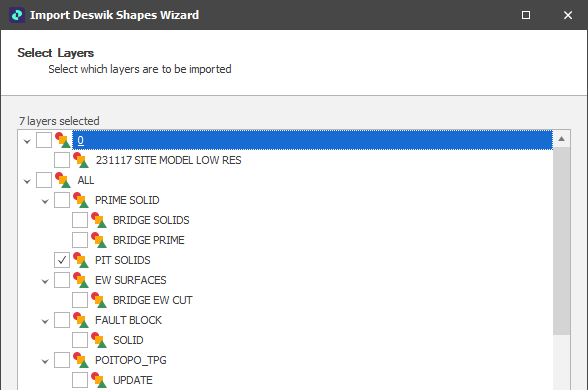Collapse the EW SURFACES branch
This screenshot has width=588, height=390.
45,281
